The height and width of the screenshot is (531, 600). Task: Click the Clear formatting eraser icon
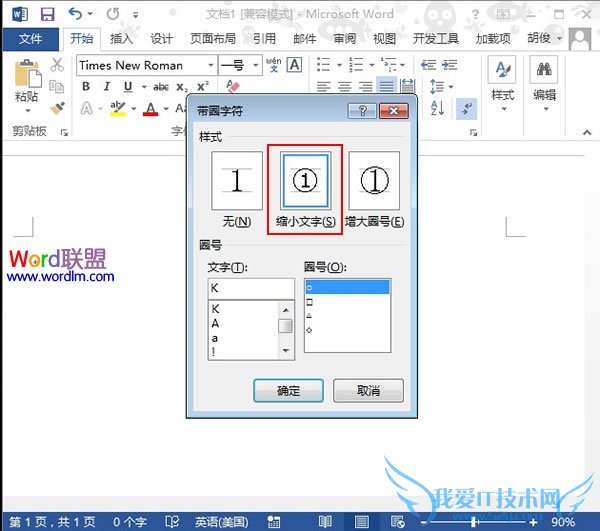[233, 86]
